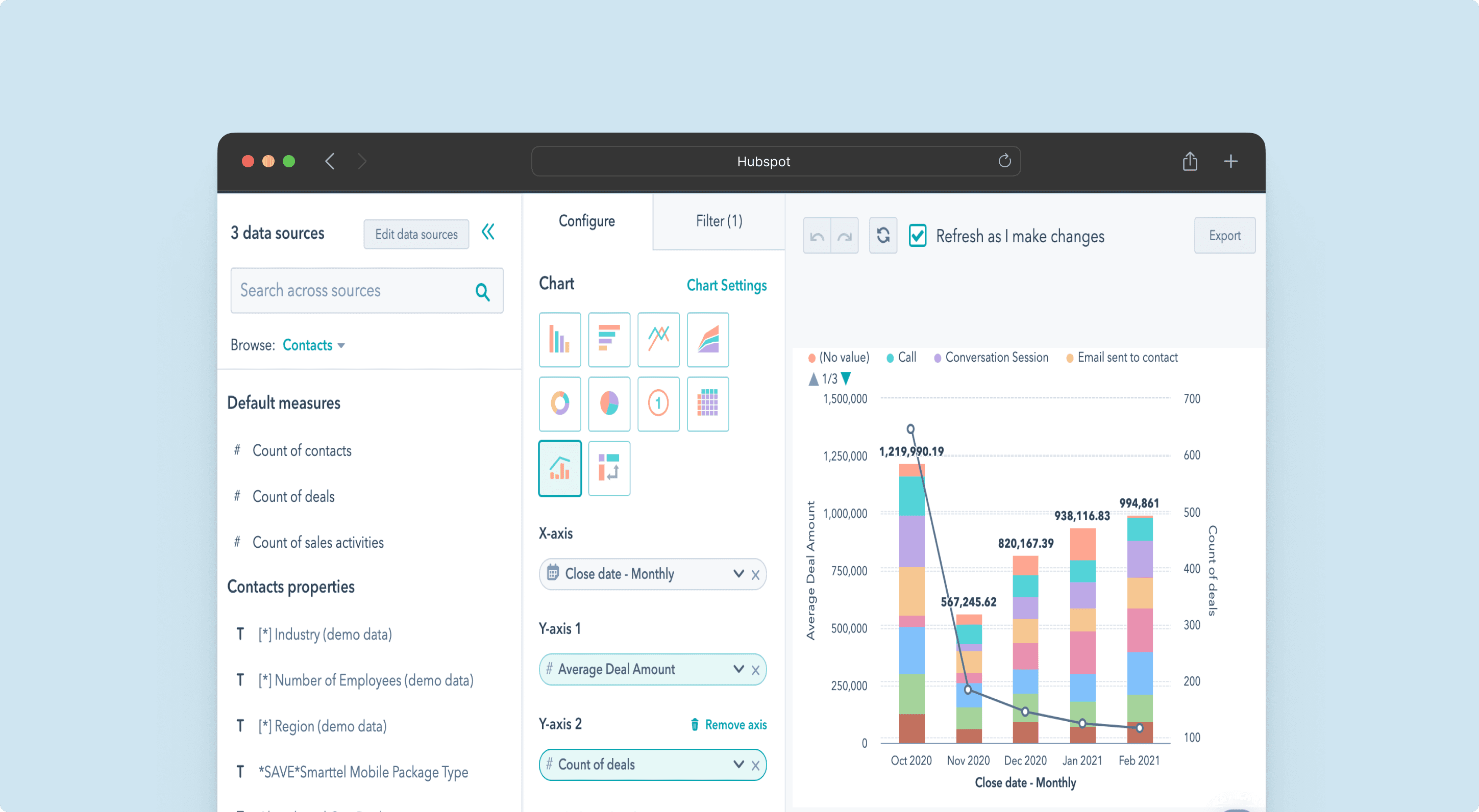This screenshot has height=812, width=1479.
Task: Click the 994,861 bar value label
Action: (x=1139, y=503)
